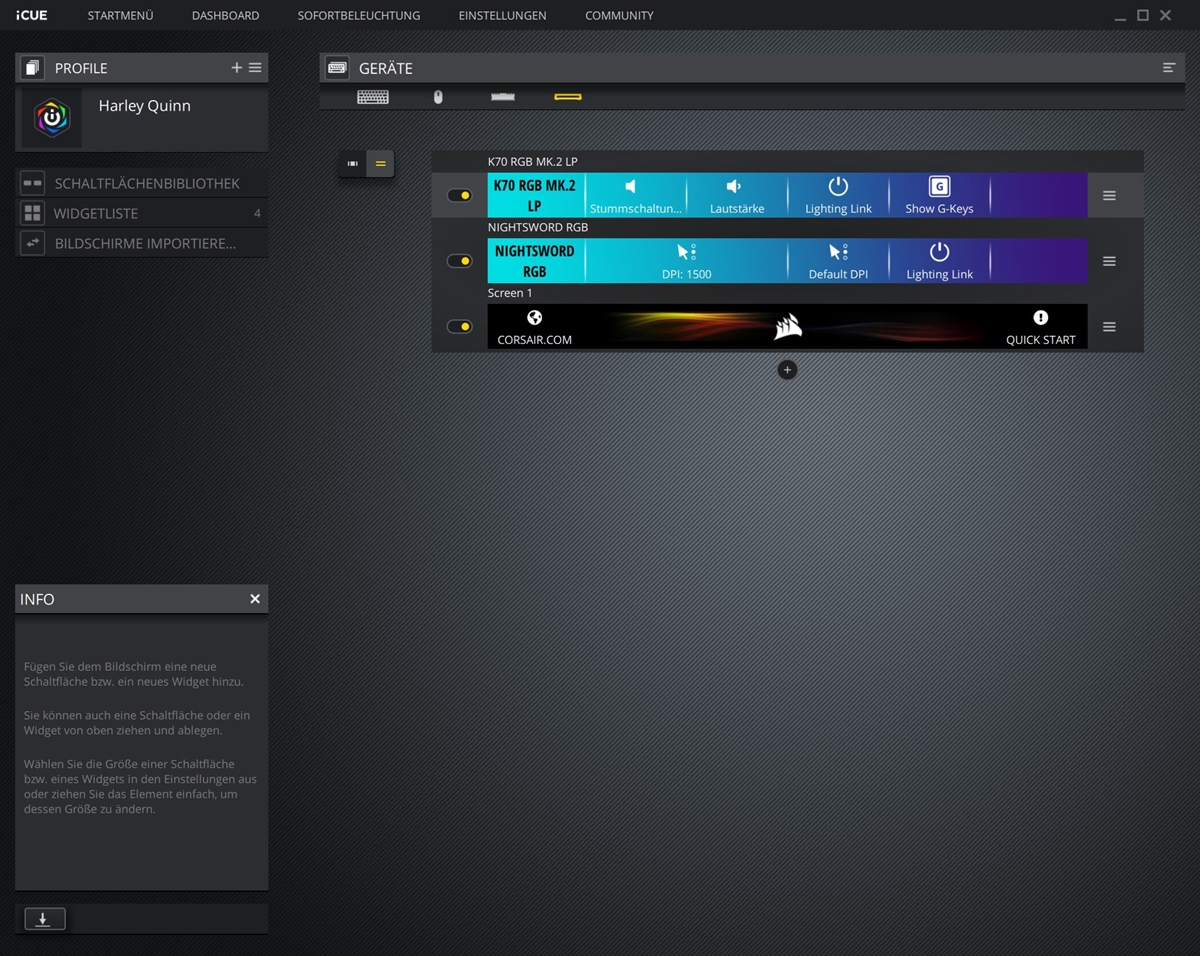Click the Corsair sails logo on Screen 1

pos(788,327)
